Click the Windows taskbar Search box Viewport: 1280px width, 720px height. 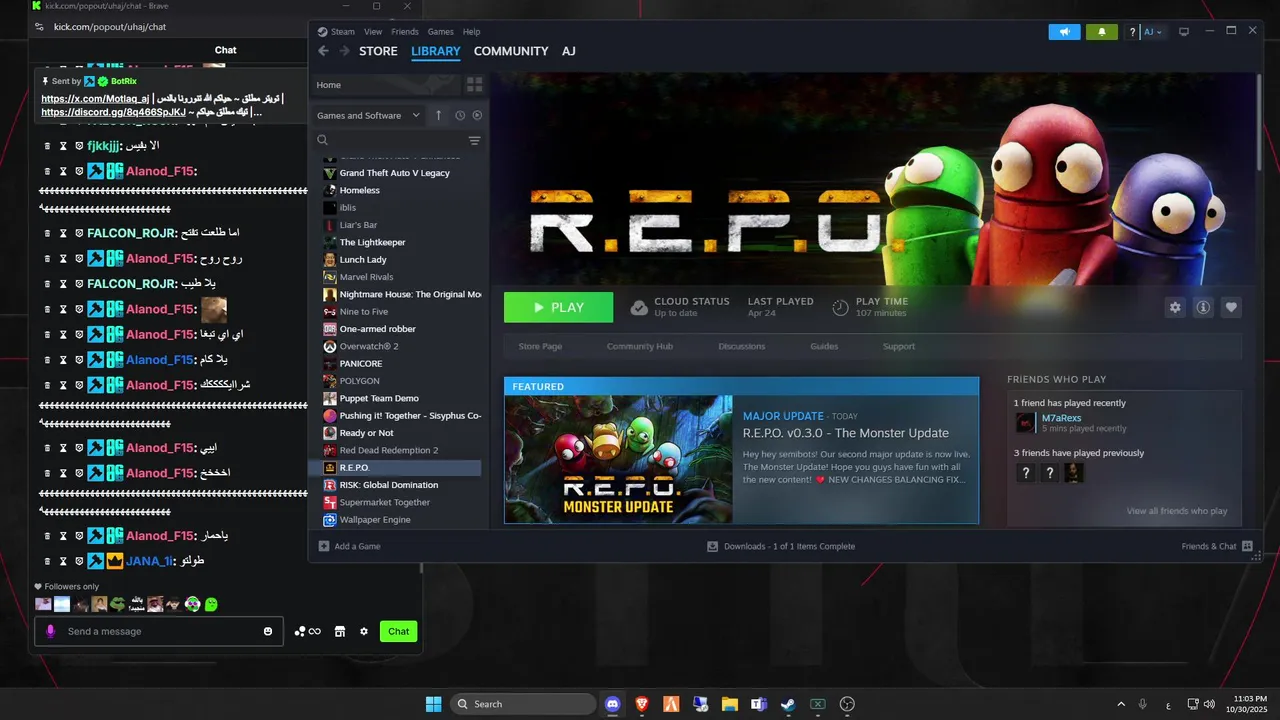click(522, 704)
